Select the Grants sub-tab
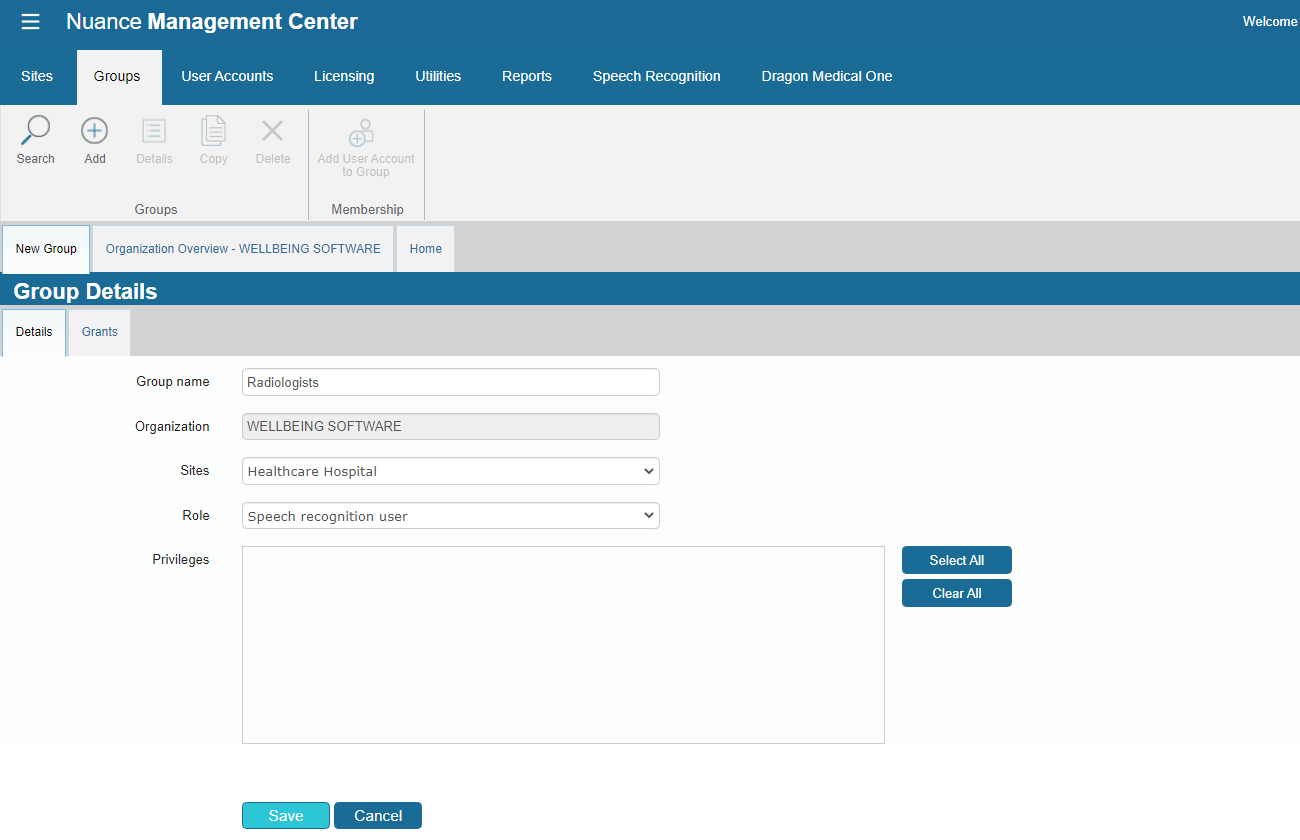 tap(100, 332)
